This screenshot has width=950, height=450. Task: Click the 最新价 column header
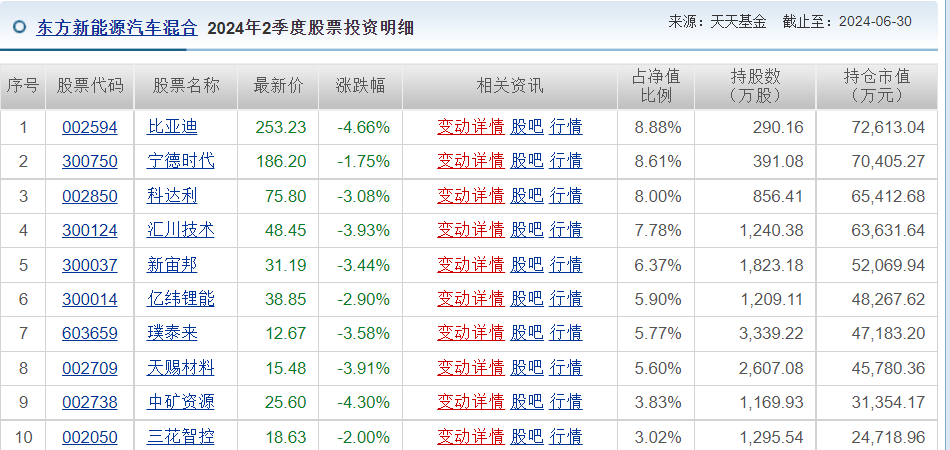tap(278, 86)
